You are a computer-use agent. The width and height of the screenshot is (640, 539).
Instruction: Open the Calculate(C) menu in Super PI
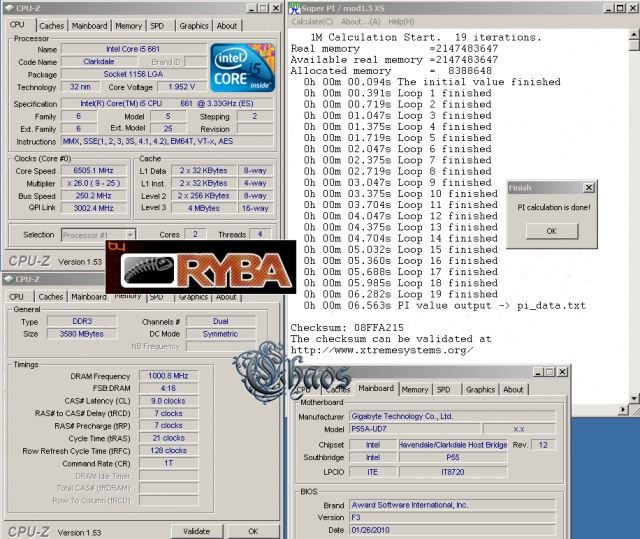(312, 21)
